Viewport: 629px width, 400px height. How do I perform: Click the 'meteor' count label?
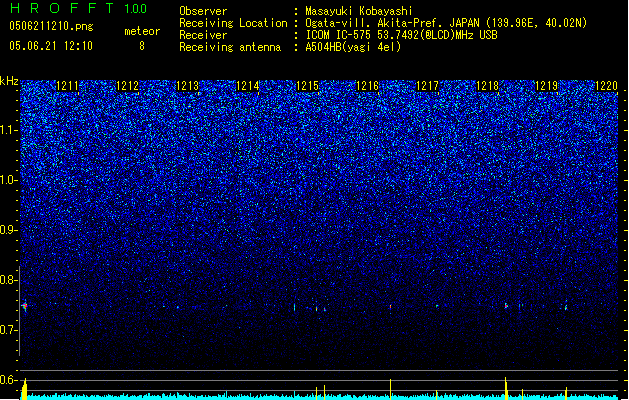click(142, 31)
